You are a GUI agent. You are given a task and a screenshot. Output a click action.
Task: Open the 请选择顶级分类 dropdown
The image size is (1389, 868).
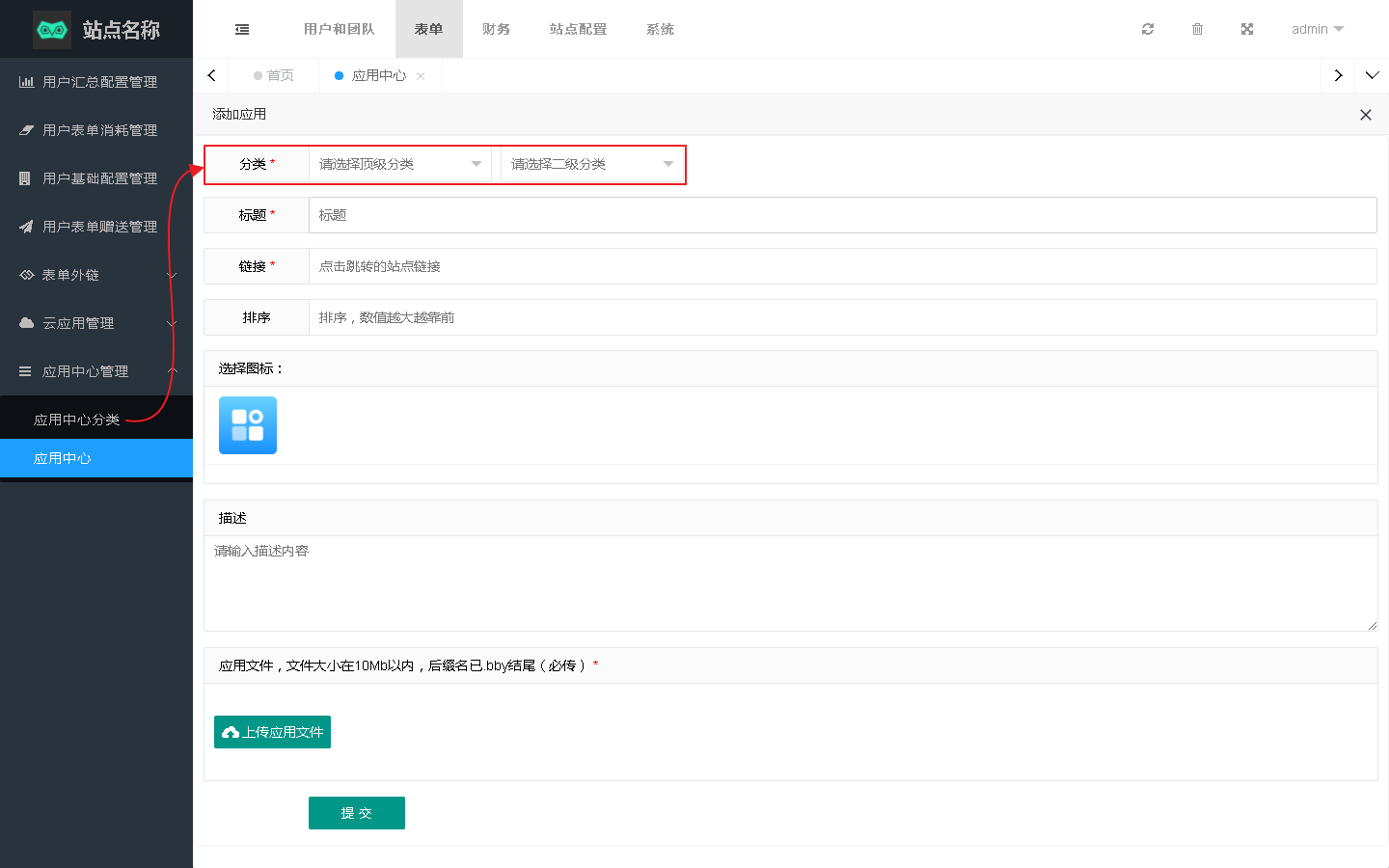tap(399, 164)
